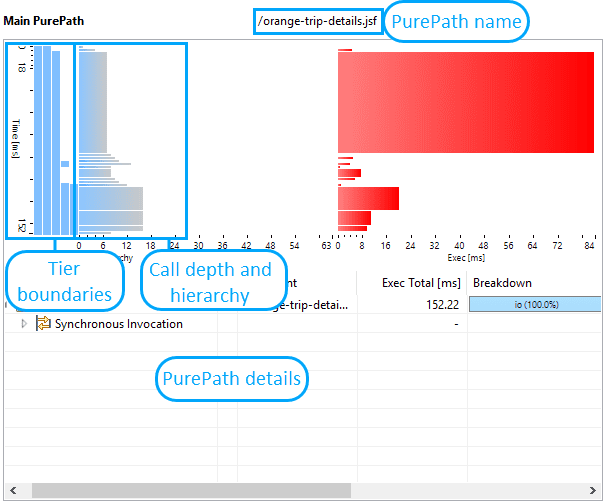Click the first blue tier boundary column
This screenshot has height=502, width=605.
click(38, 140)
